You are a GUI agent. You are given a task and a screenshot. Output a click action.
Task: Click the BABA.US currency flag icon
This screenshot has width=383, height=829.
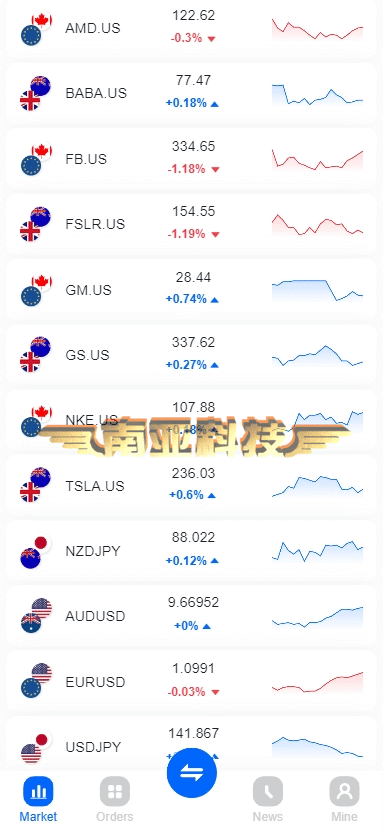click(36, 93)
